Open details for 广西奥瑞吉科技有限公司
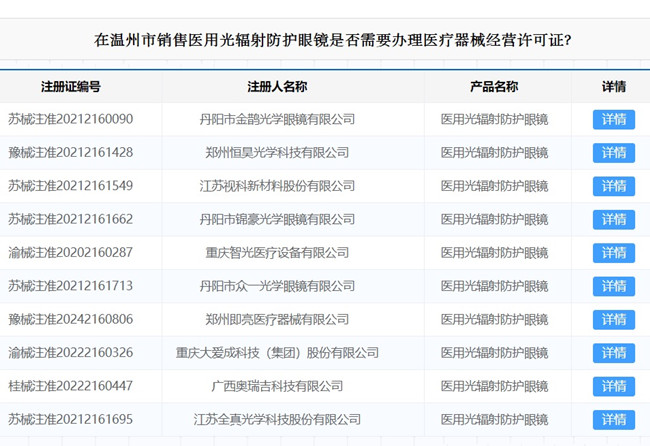This screenshot has height=446, width=650. 614,387
